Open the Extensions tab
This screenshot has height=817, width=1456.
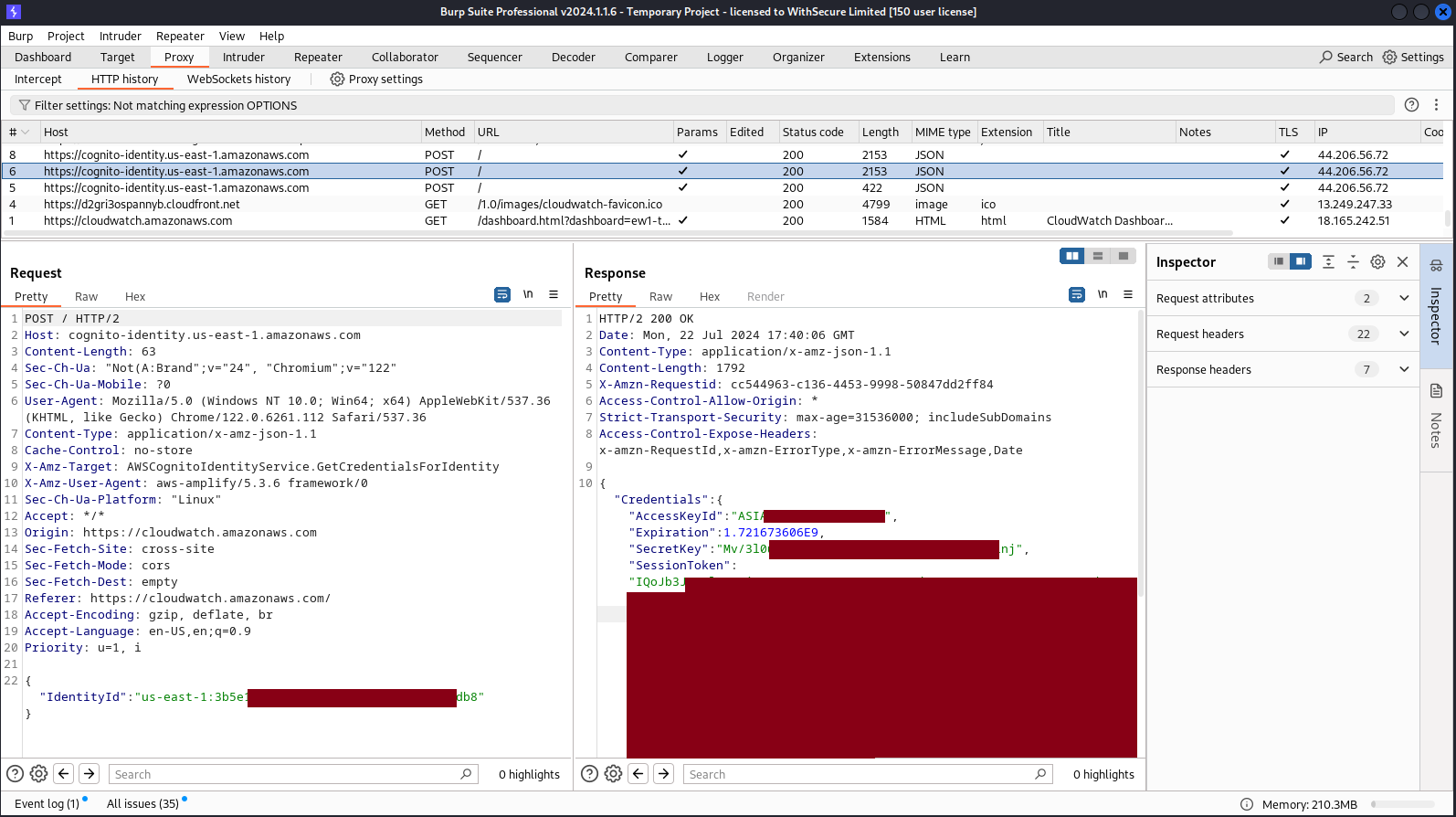click(x=882, y=57)
